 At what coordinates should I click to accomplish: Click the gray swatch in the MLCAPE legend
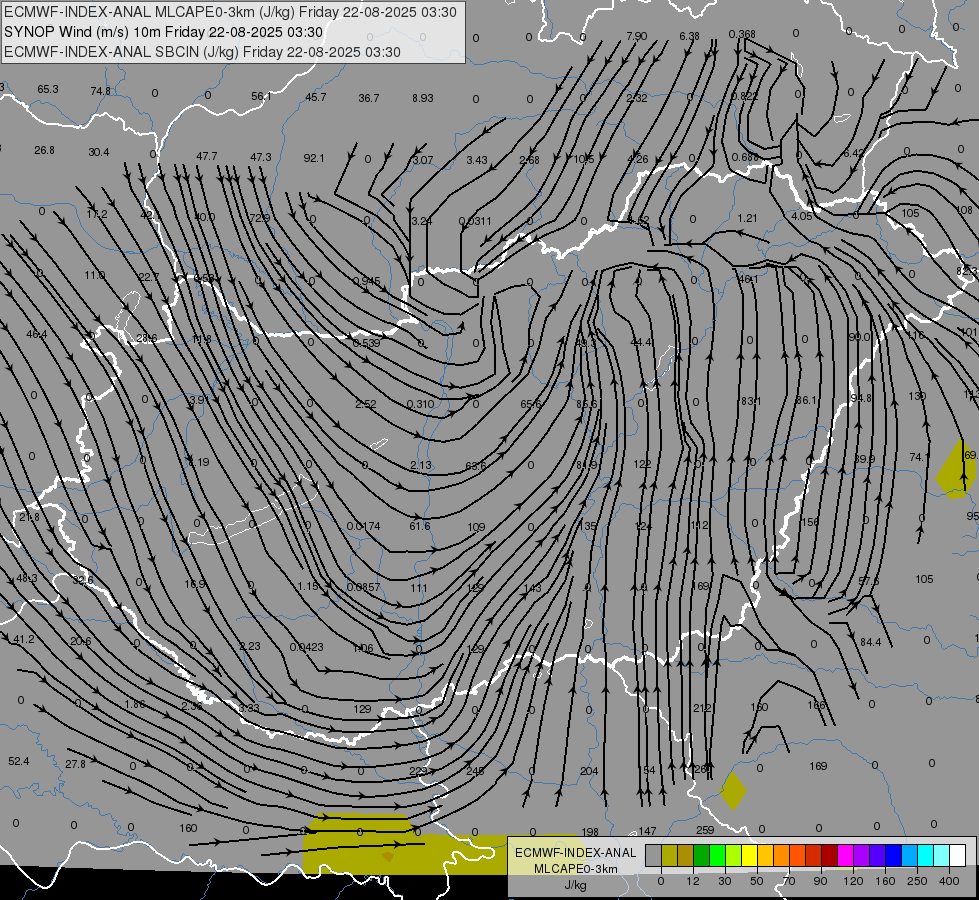(653, 856)
